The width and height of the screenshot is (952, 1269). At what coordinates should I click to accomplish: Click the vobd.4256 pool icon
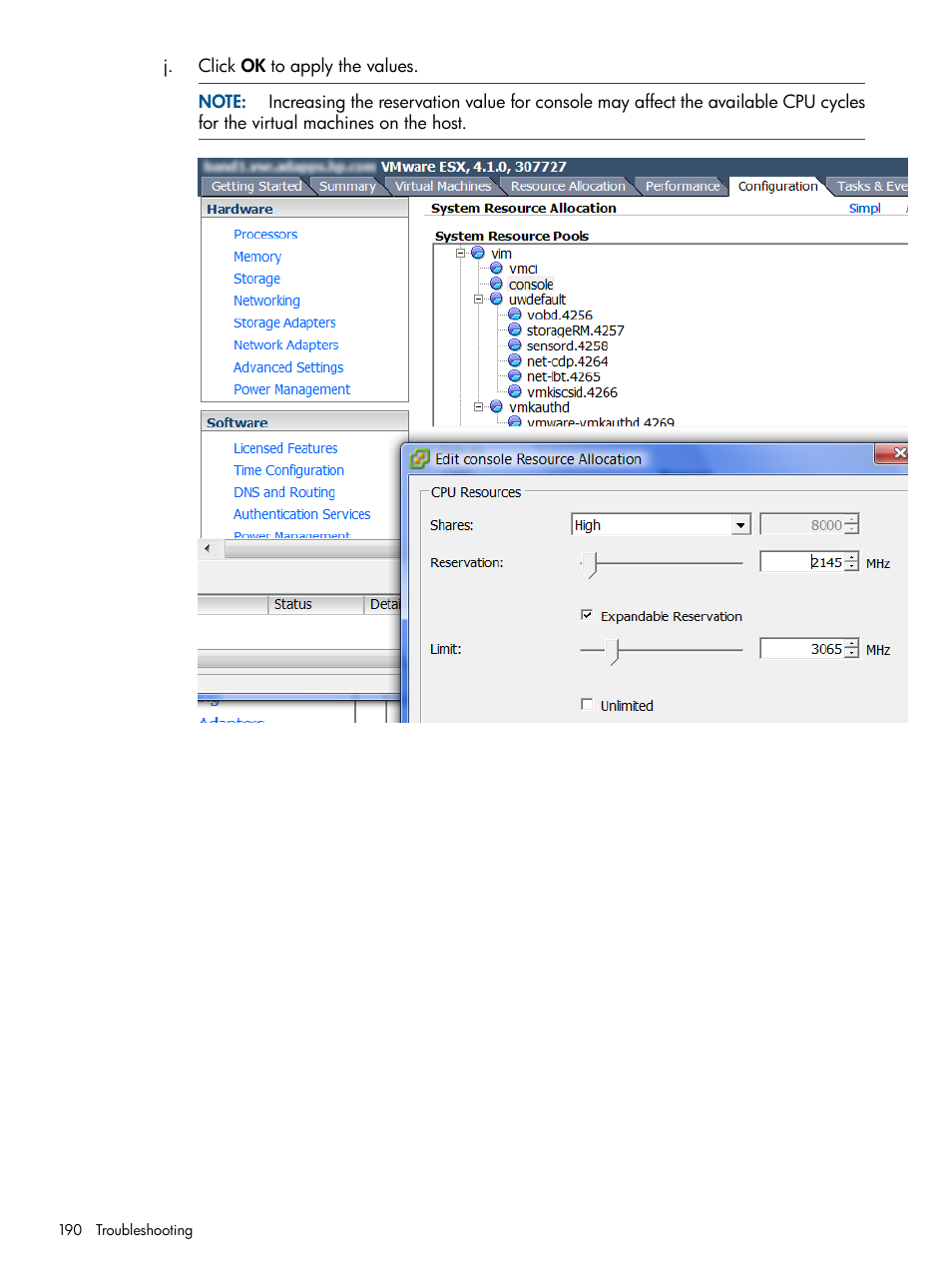tap(515, 315)
